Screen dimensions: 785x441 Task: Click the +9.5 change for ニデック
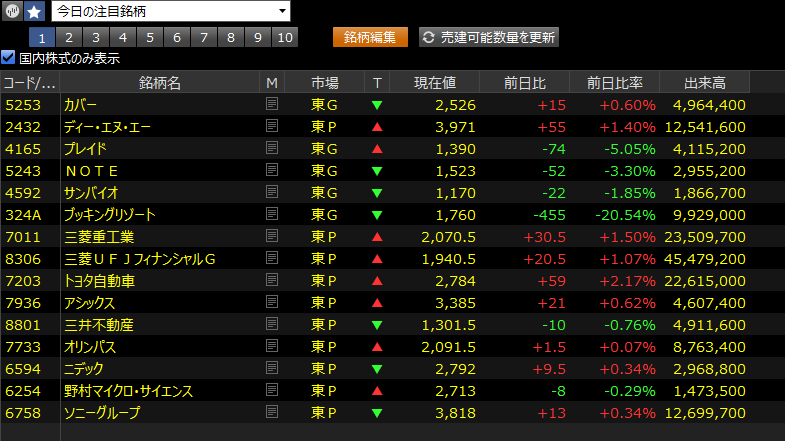tap(549, 369)
